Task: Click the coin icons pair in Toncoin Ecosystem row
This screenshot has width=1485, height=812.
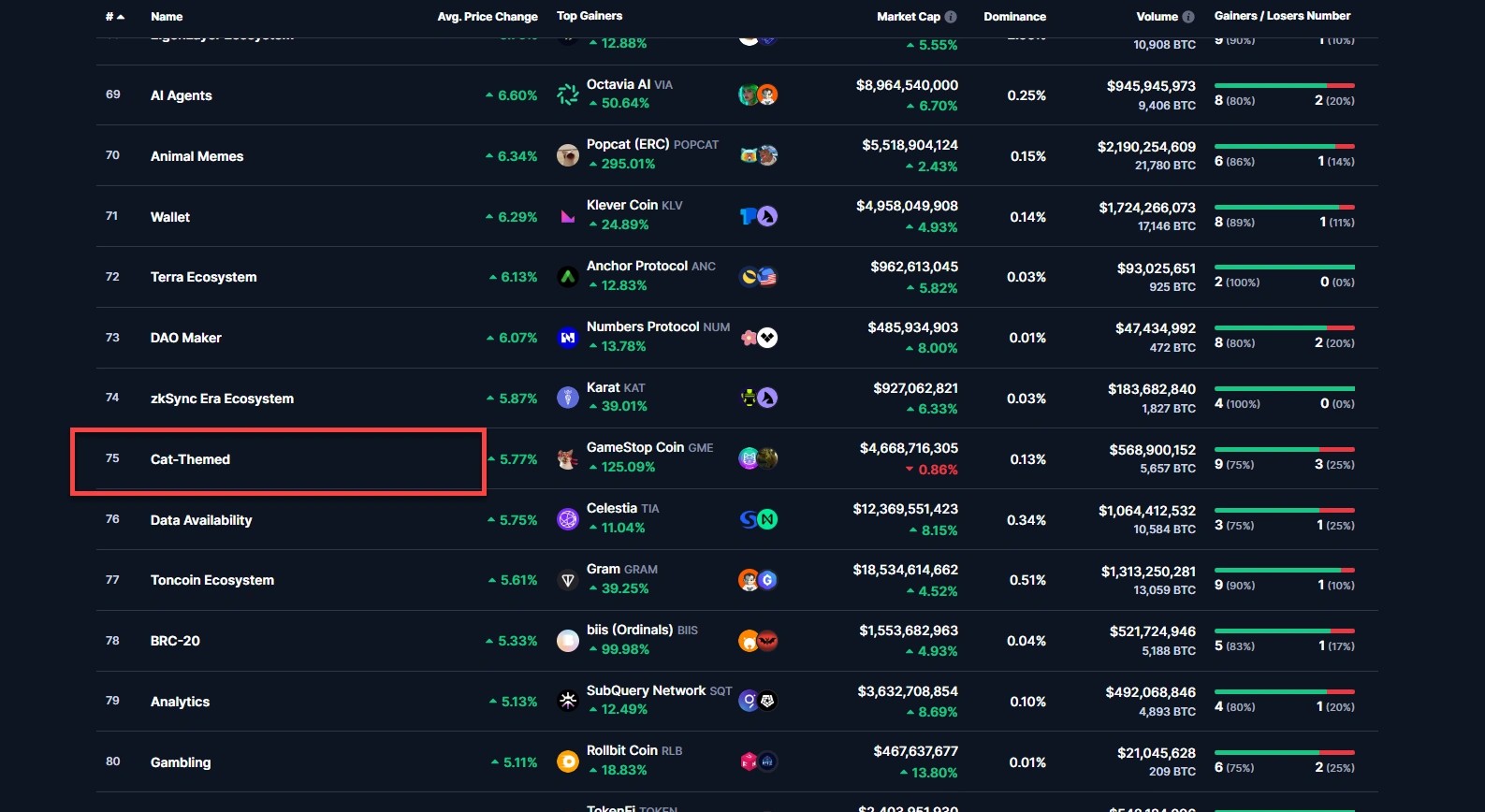Action: point(758,580)
